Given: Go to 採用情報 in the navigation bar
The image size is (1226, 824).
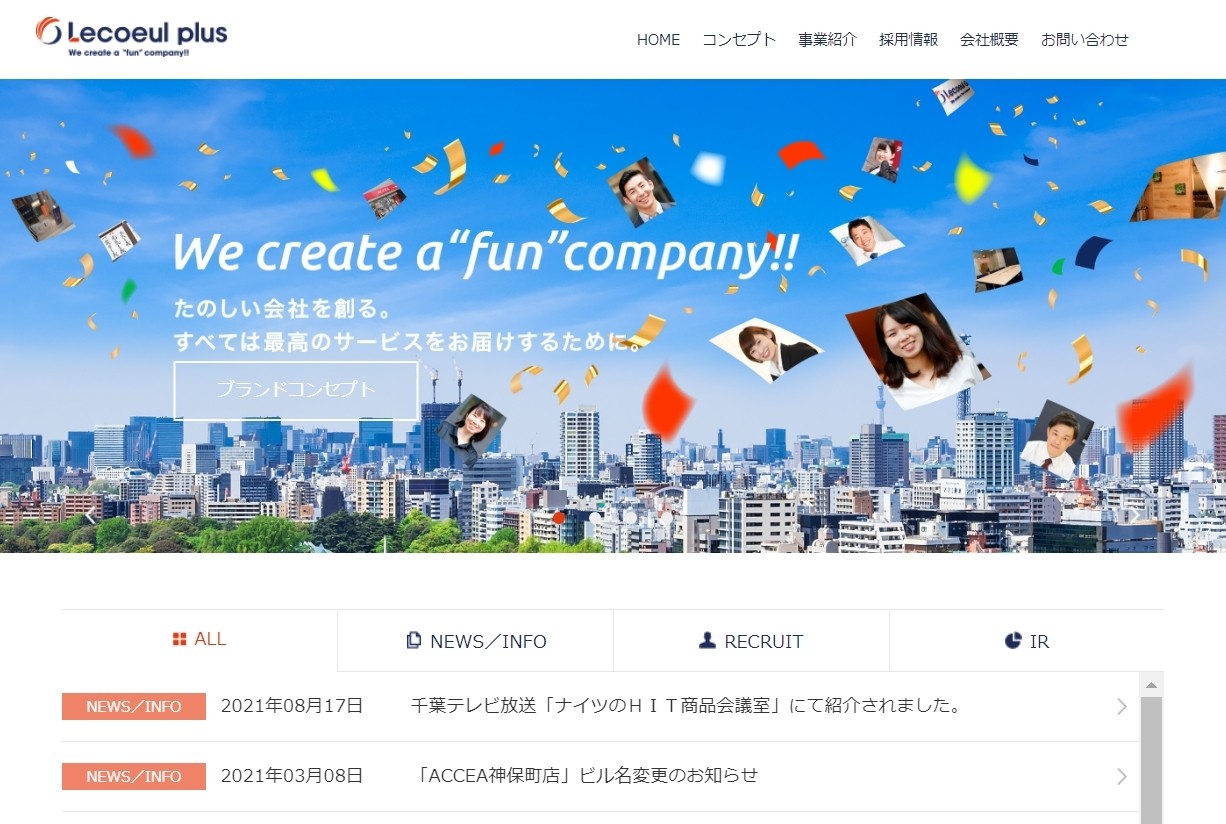Looking at the screenshot, I should pos(908,40).
